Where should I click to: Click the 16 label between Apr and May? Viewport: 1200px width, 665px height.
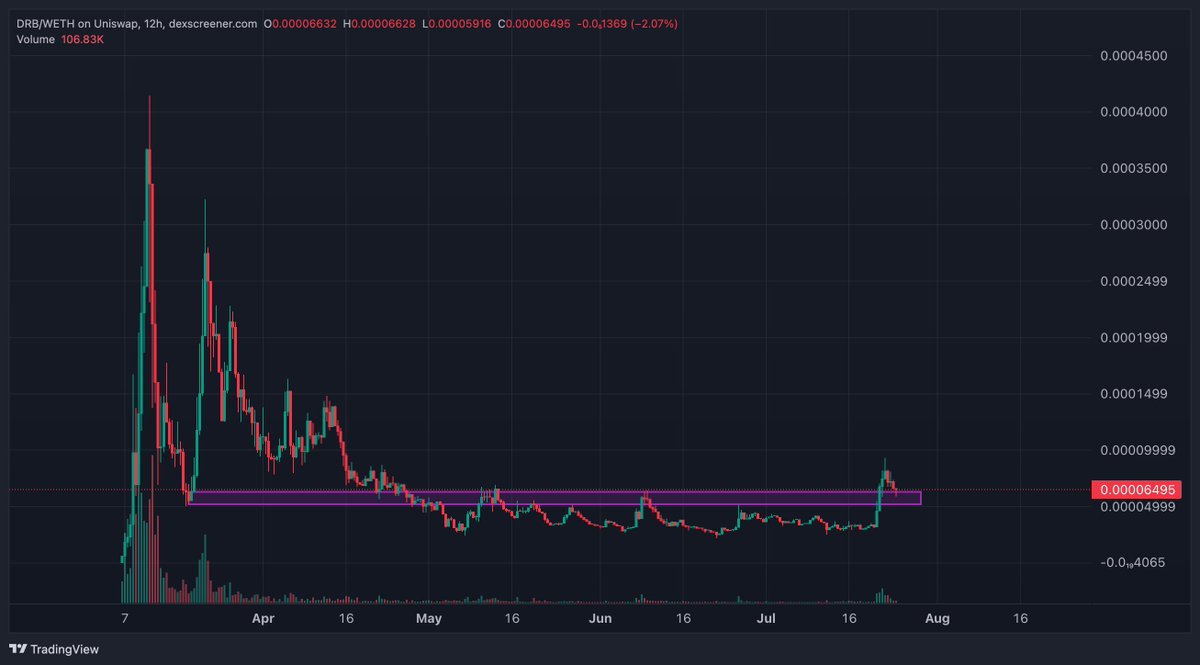[346, 619]
